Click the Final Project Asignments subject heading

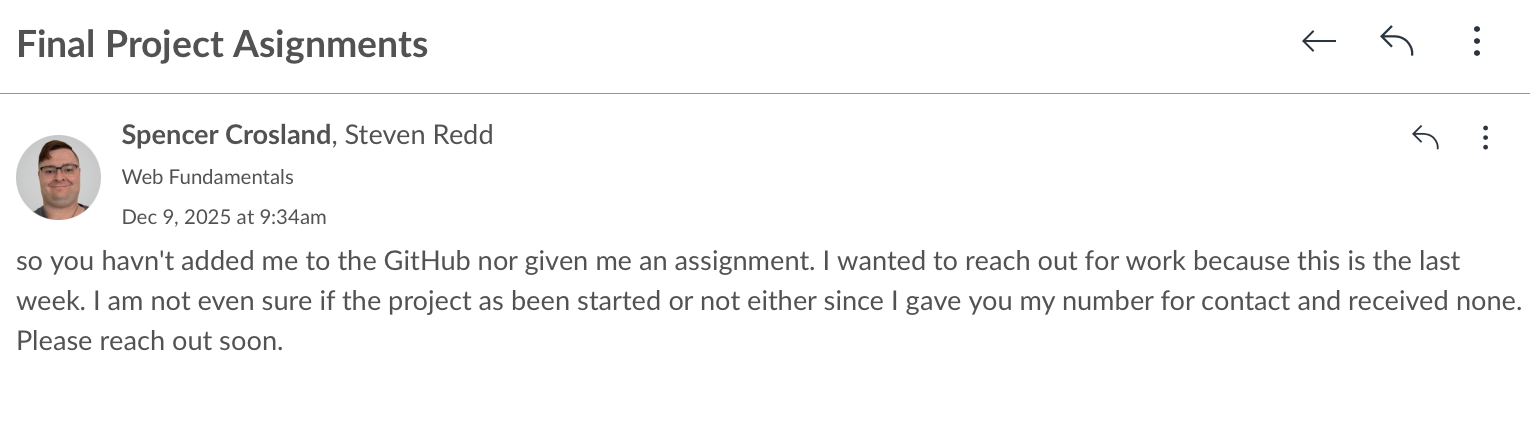(222, 44)
